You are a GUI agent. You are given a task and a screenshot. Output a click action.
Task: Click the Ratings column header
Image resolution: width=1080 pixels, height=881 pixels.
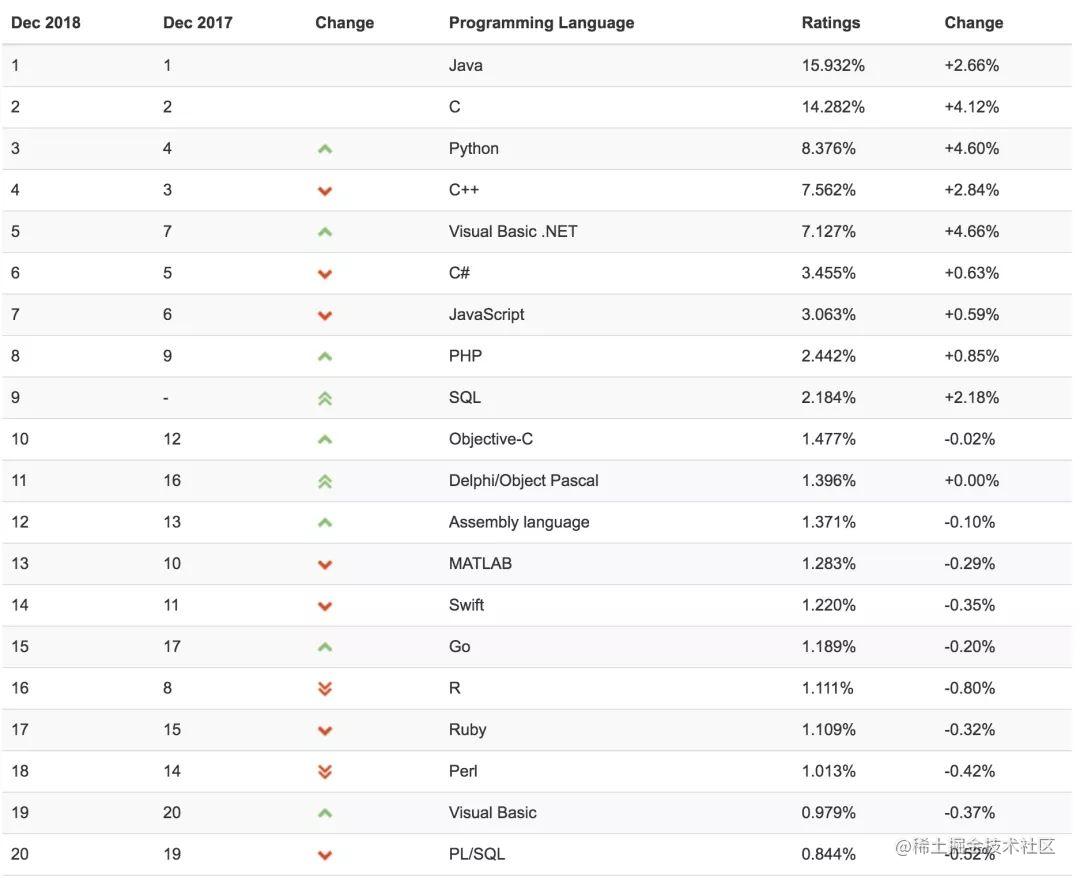click(831, 23)
